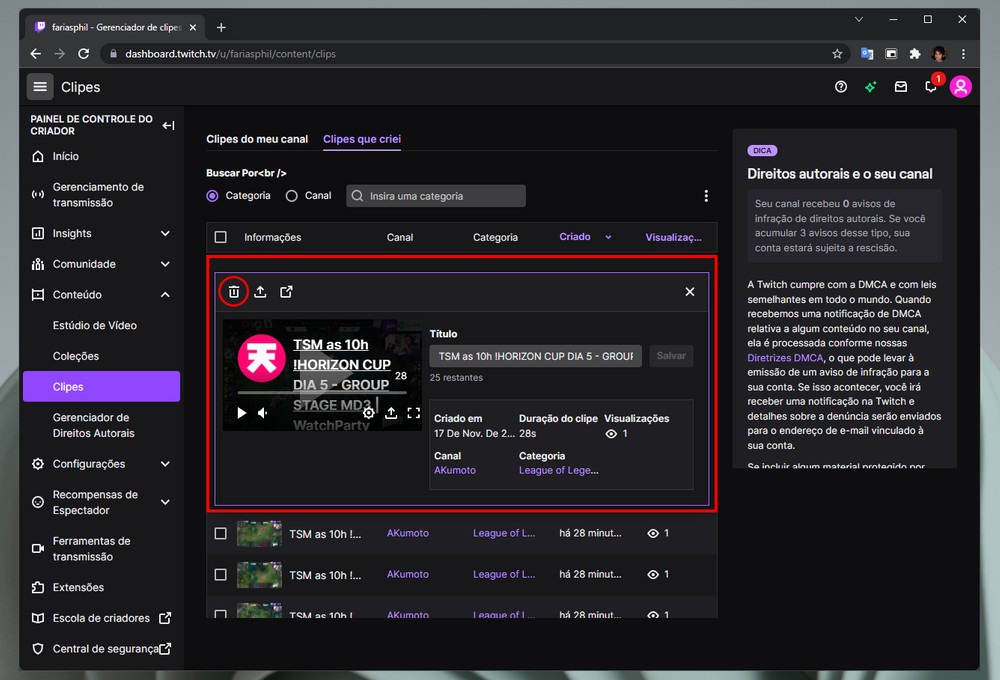This screenshot has height=680, width=1000.
Task: Mute the clip preview volume
Action: click(x=263, y=413)
